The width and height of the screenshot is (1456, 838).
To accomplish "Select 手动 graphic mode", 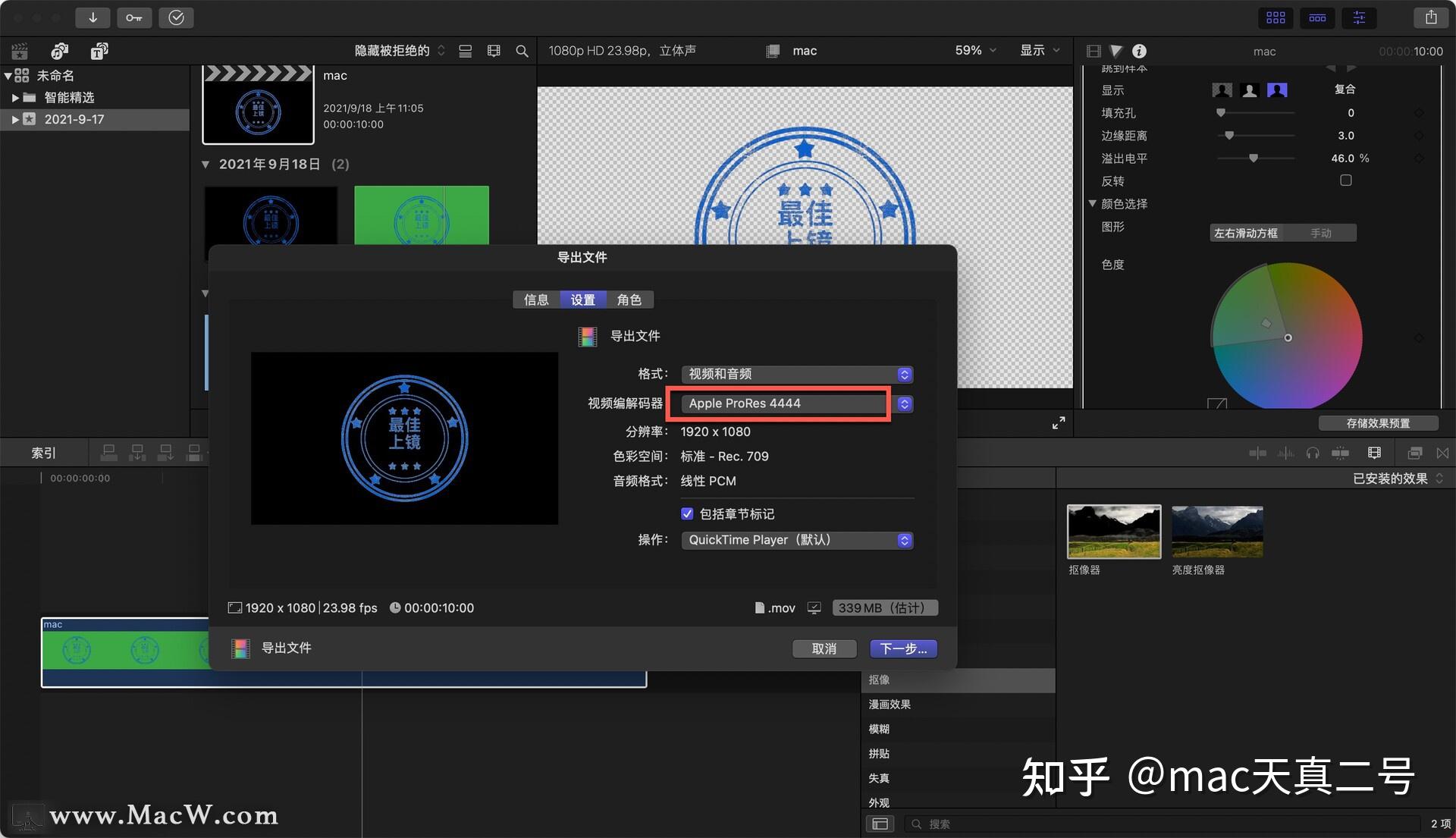I will [1321, 233].
